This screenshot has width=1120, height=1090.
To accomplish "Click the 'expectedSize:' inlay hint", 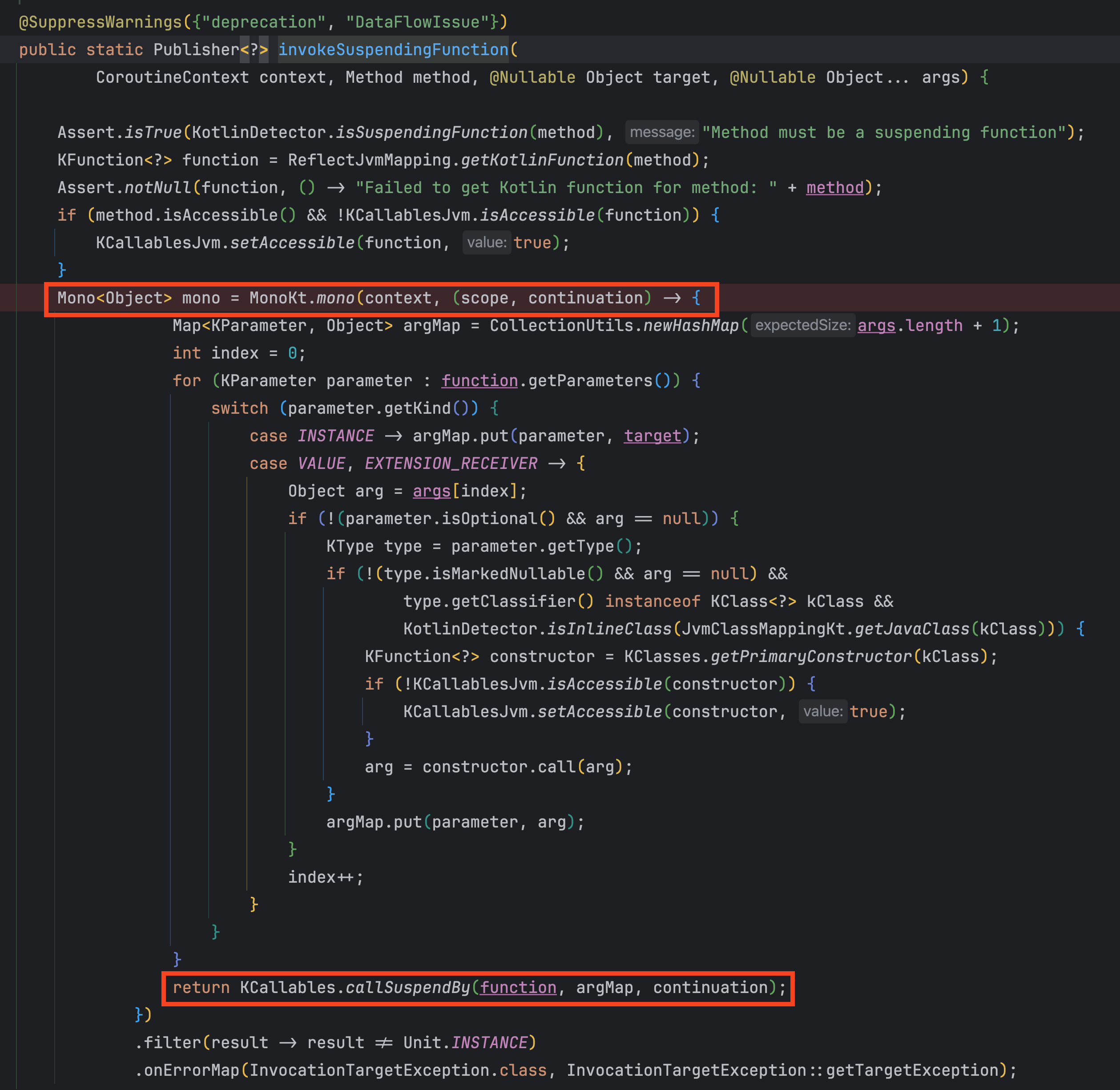I will [x=802, y=325].
